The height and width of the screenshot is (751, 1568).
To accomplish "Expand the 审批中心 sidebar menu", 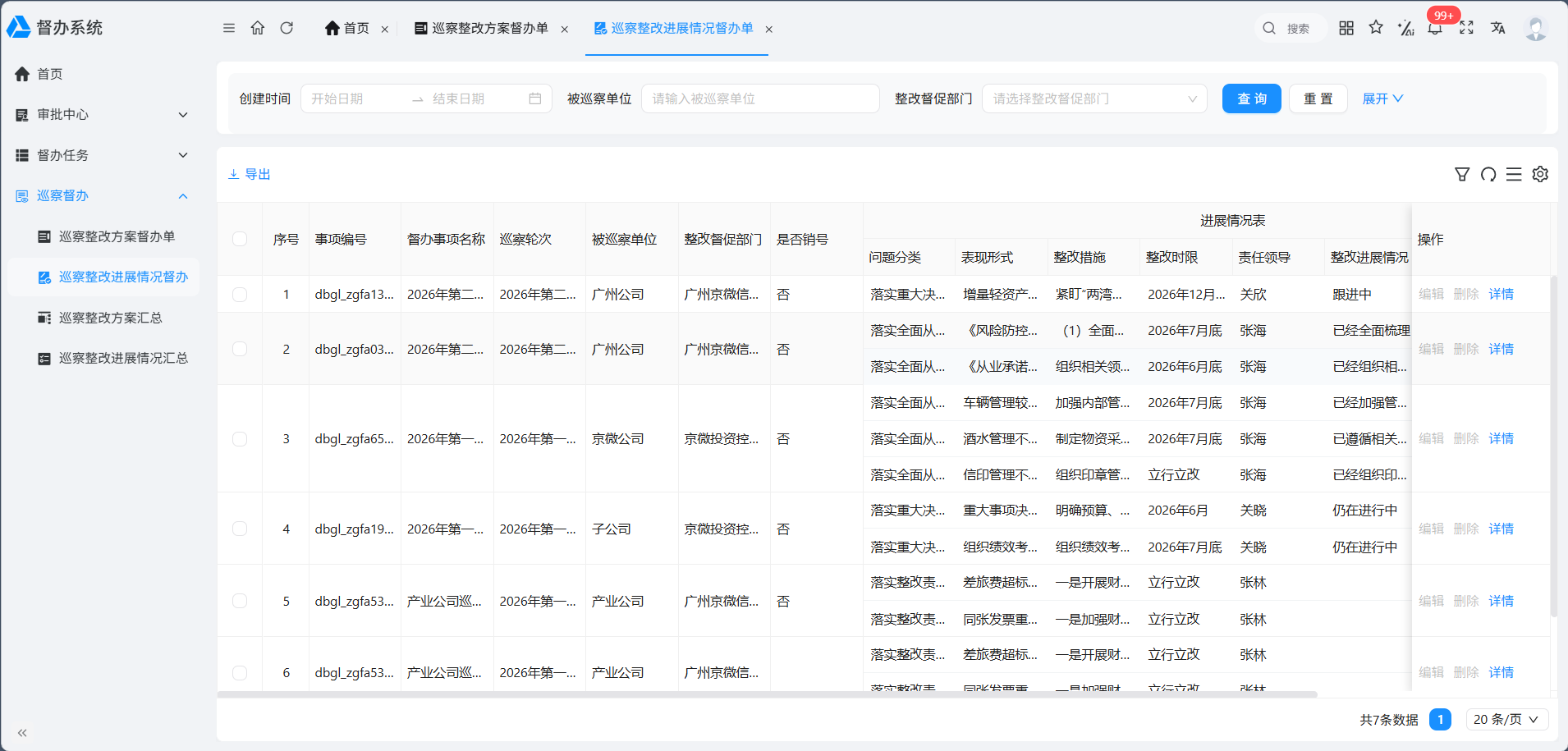I will [x=102, y=114].
